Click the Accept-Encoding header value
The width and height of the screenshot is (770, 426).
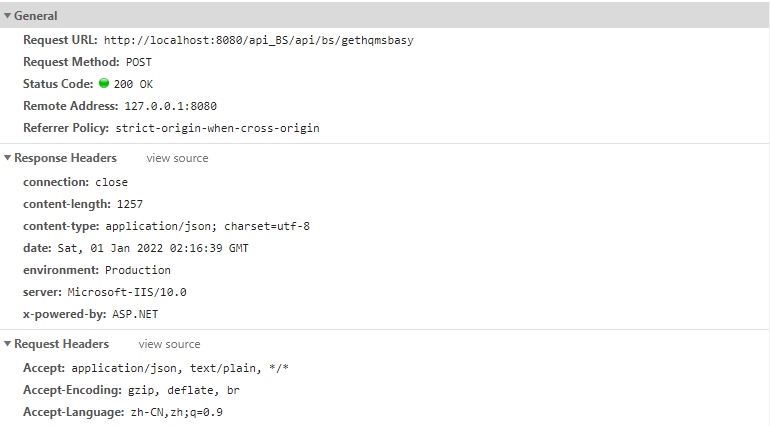183,390
